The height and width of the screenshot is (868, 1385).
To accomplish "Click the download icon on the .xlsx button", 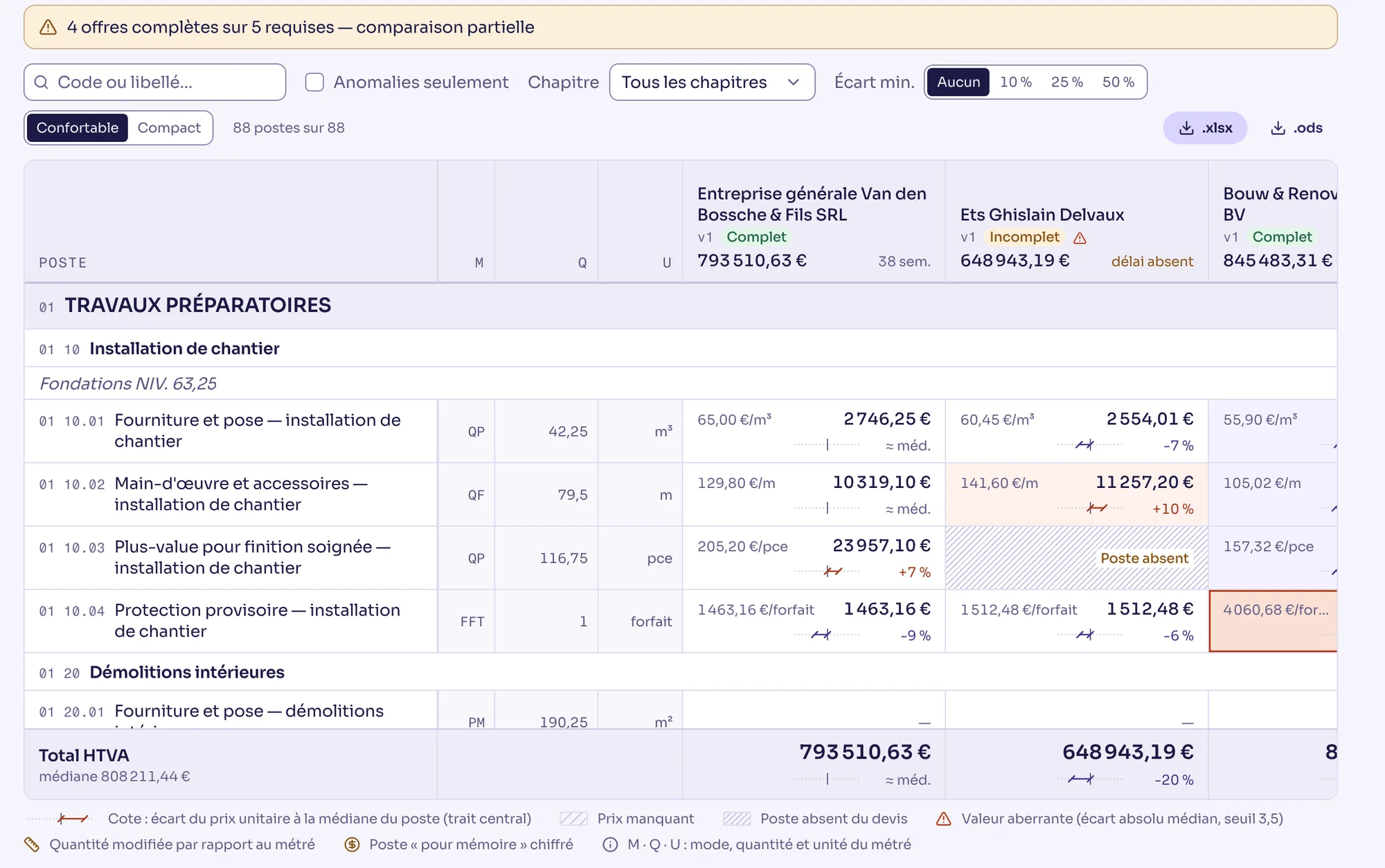I will tap(1186, 128).
